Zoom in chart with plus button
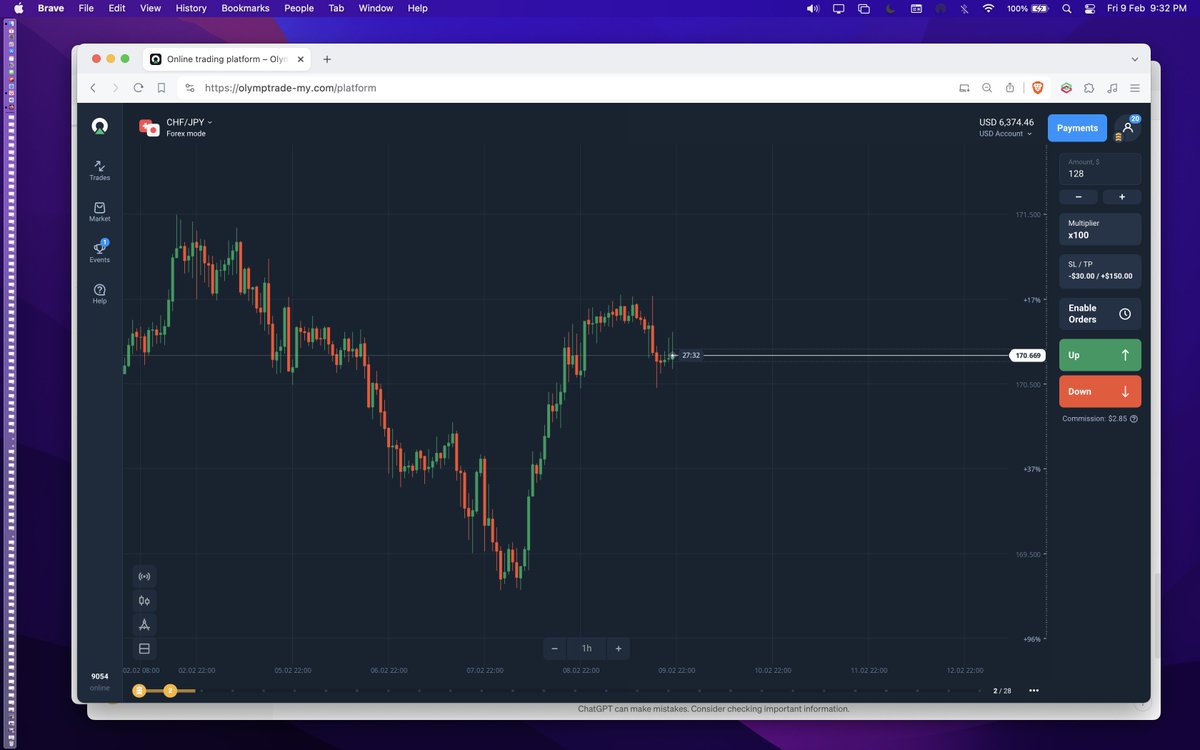This screenshot has width=1200, height=750. point(619,648)
